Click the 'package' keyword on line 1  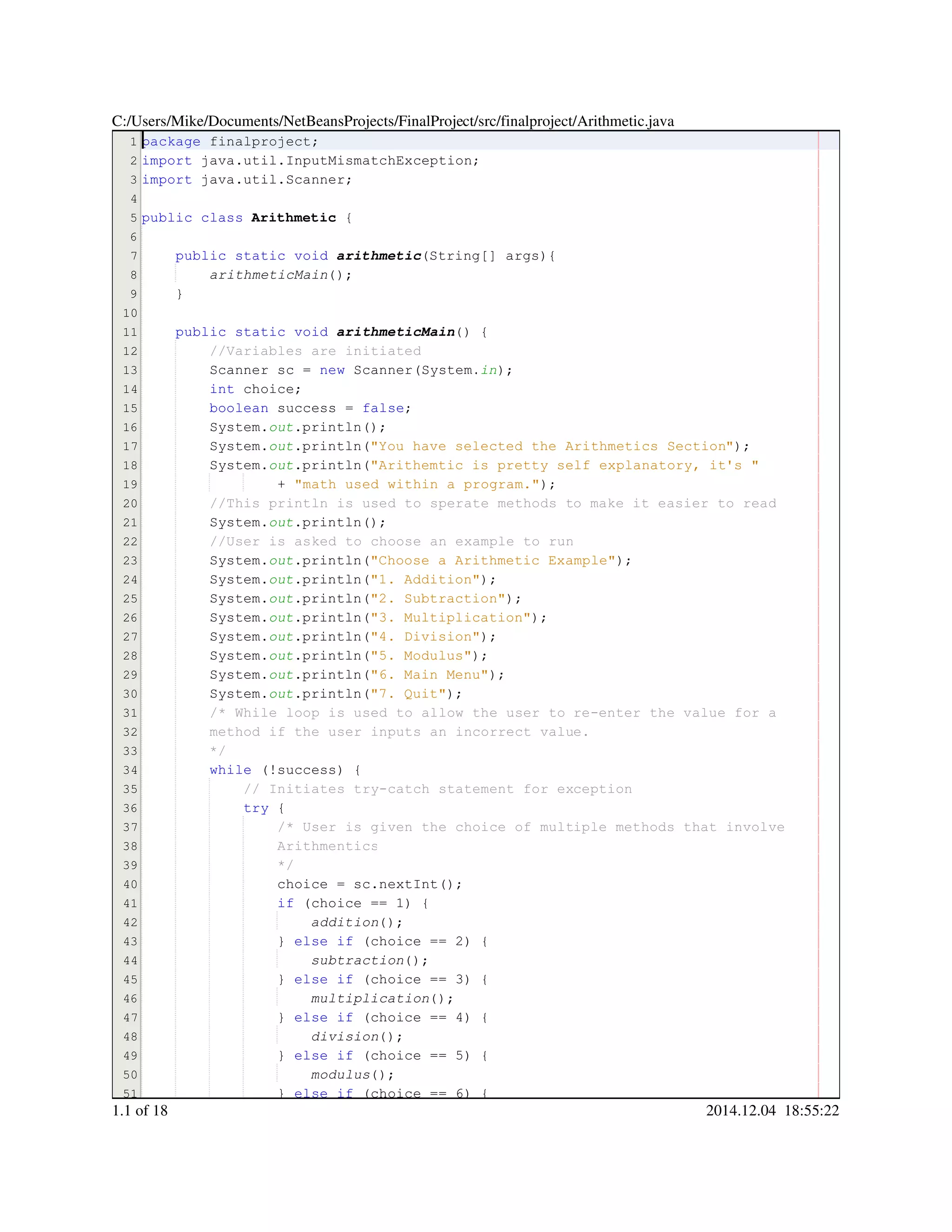click(x=171, y=142)
